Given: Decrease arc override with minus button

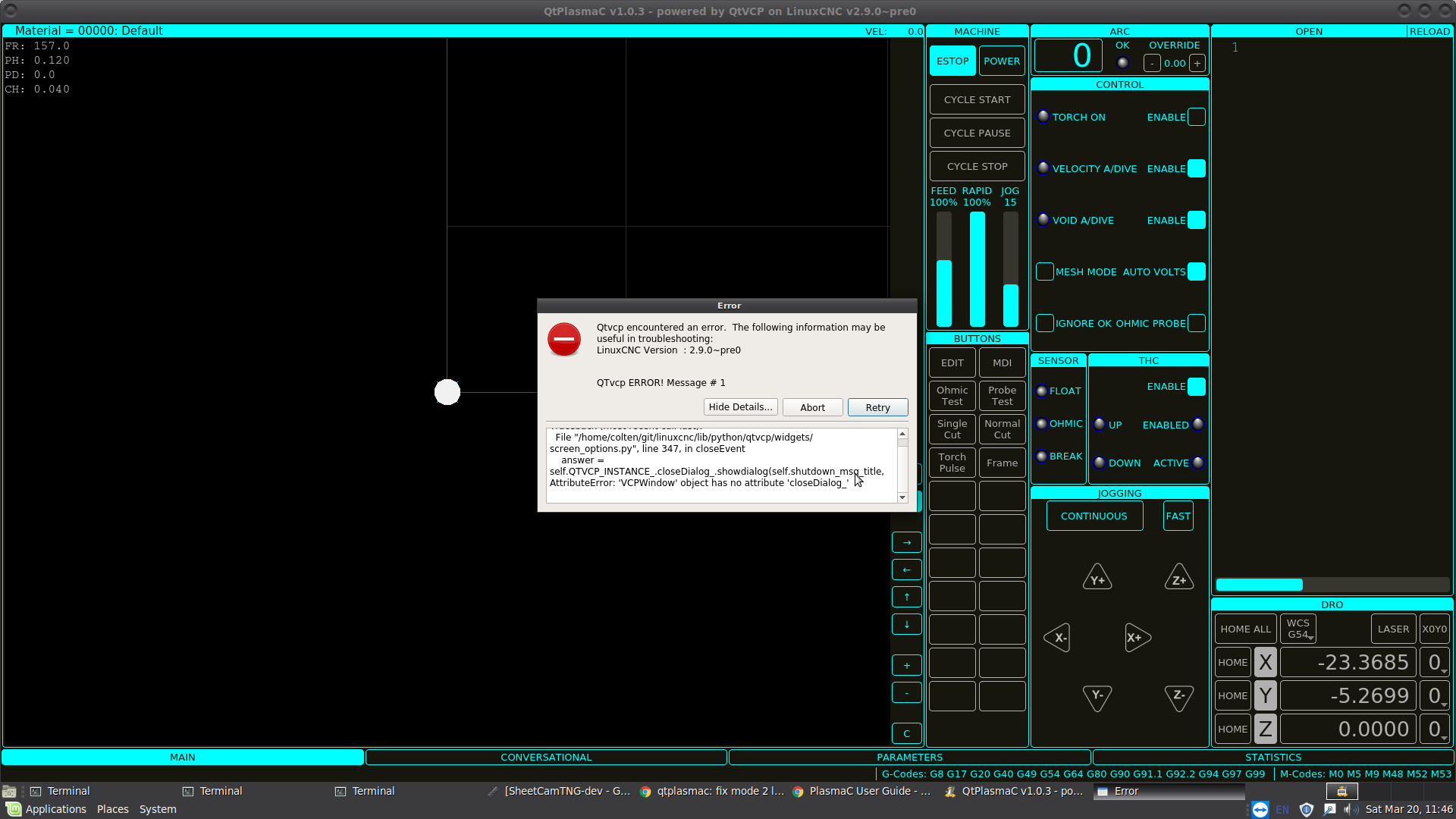Looking at the screenshot, I should [1152, 64].
